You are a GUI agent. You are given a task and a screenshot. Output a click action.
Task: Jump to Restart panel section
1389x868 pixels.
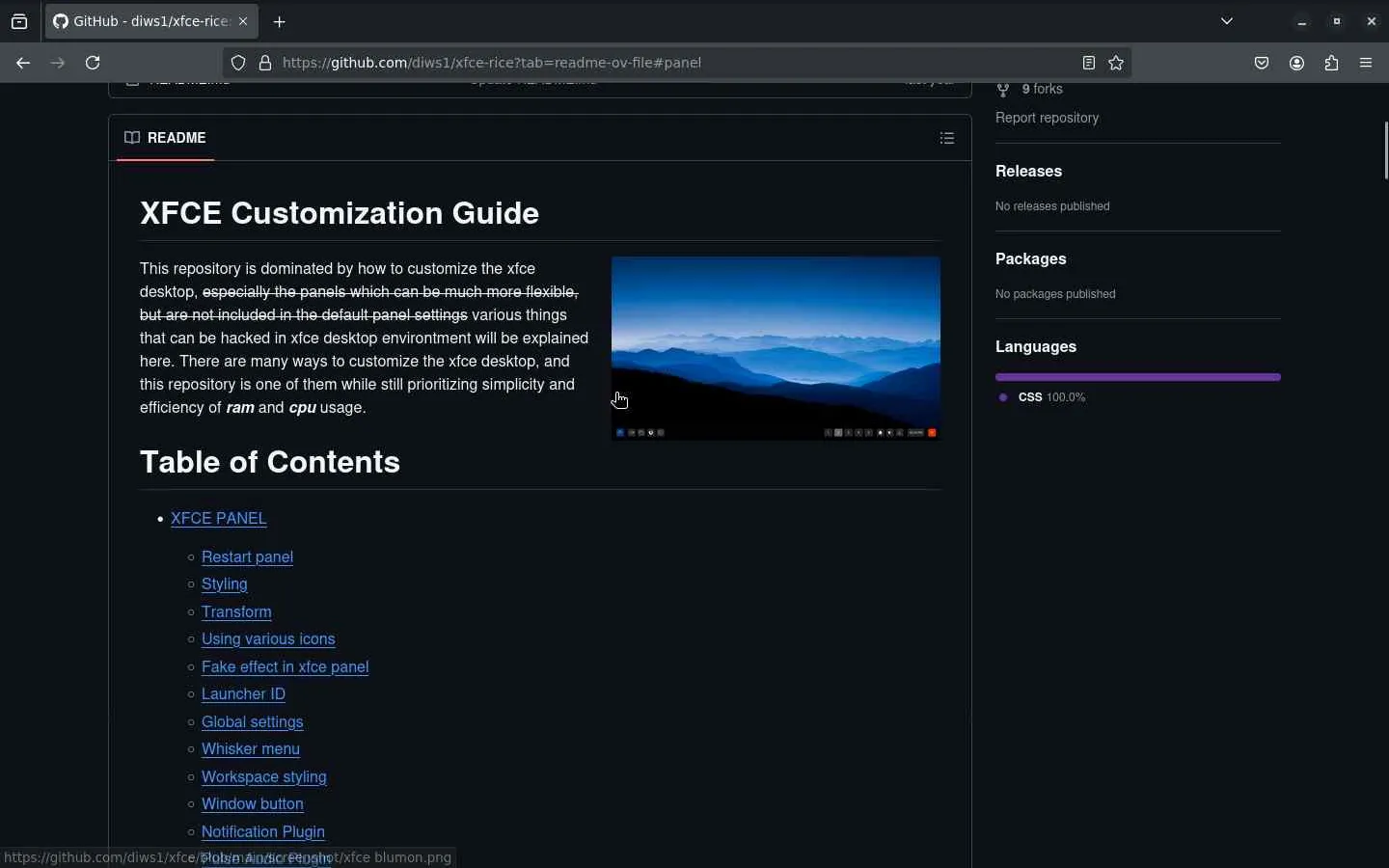248,556
